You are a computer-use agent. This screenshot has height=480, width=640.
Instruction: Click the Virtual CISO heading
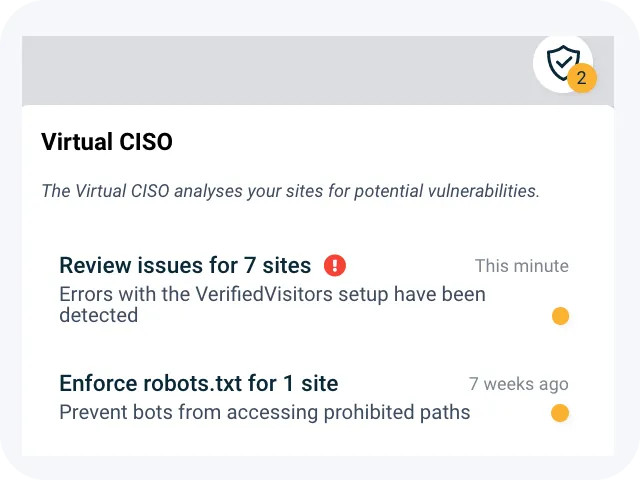[107, 142]
